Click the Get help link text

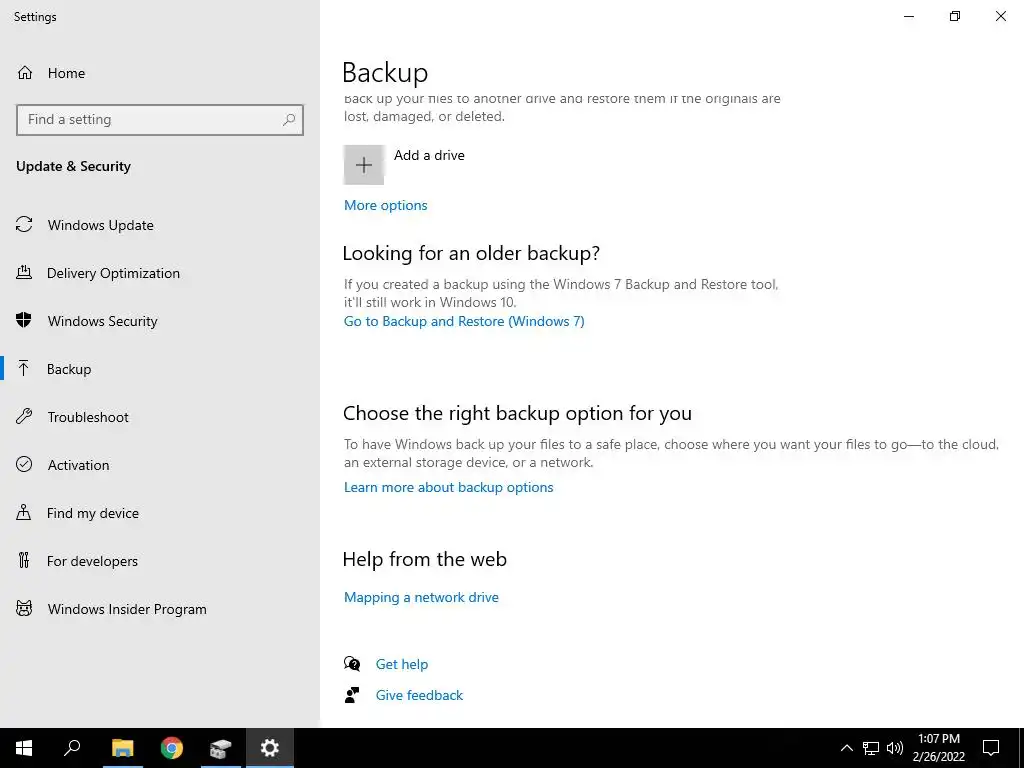[x=402, y=664]
